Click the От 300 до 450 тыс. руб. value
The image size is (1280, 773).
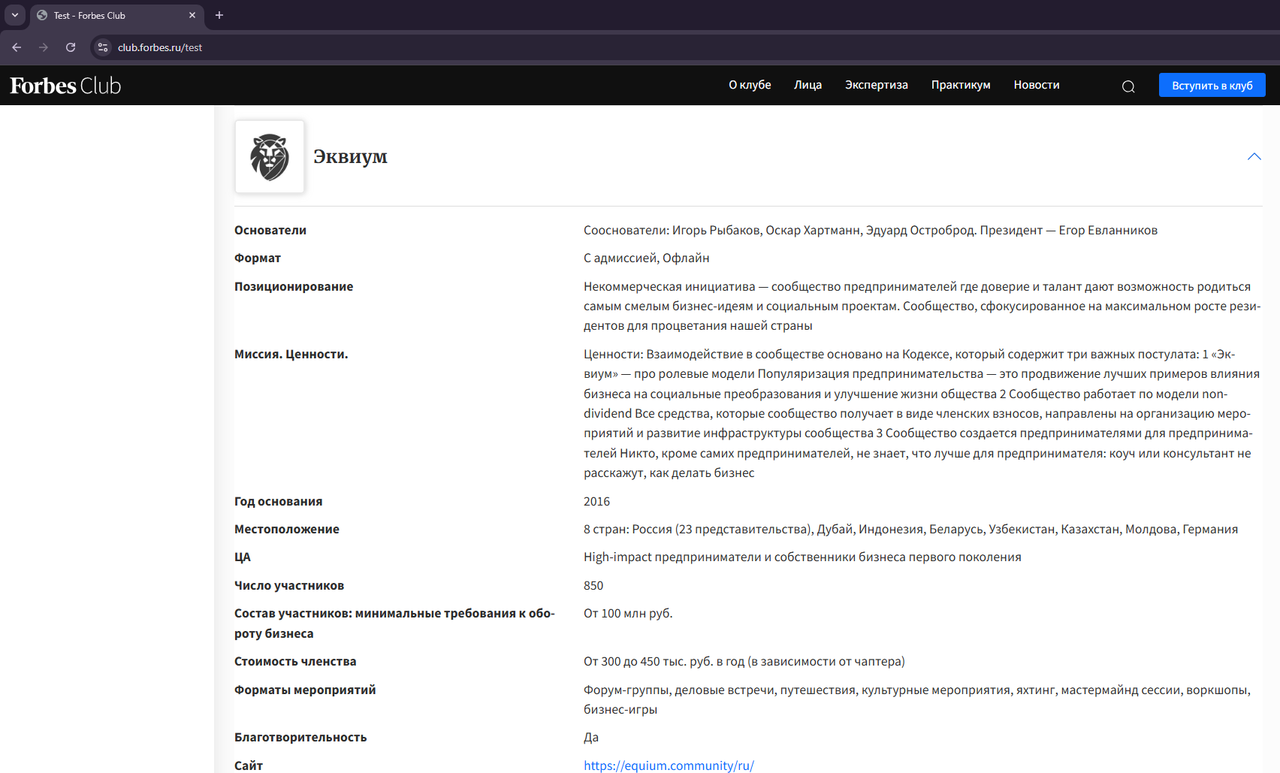tap(744, 661)
